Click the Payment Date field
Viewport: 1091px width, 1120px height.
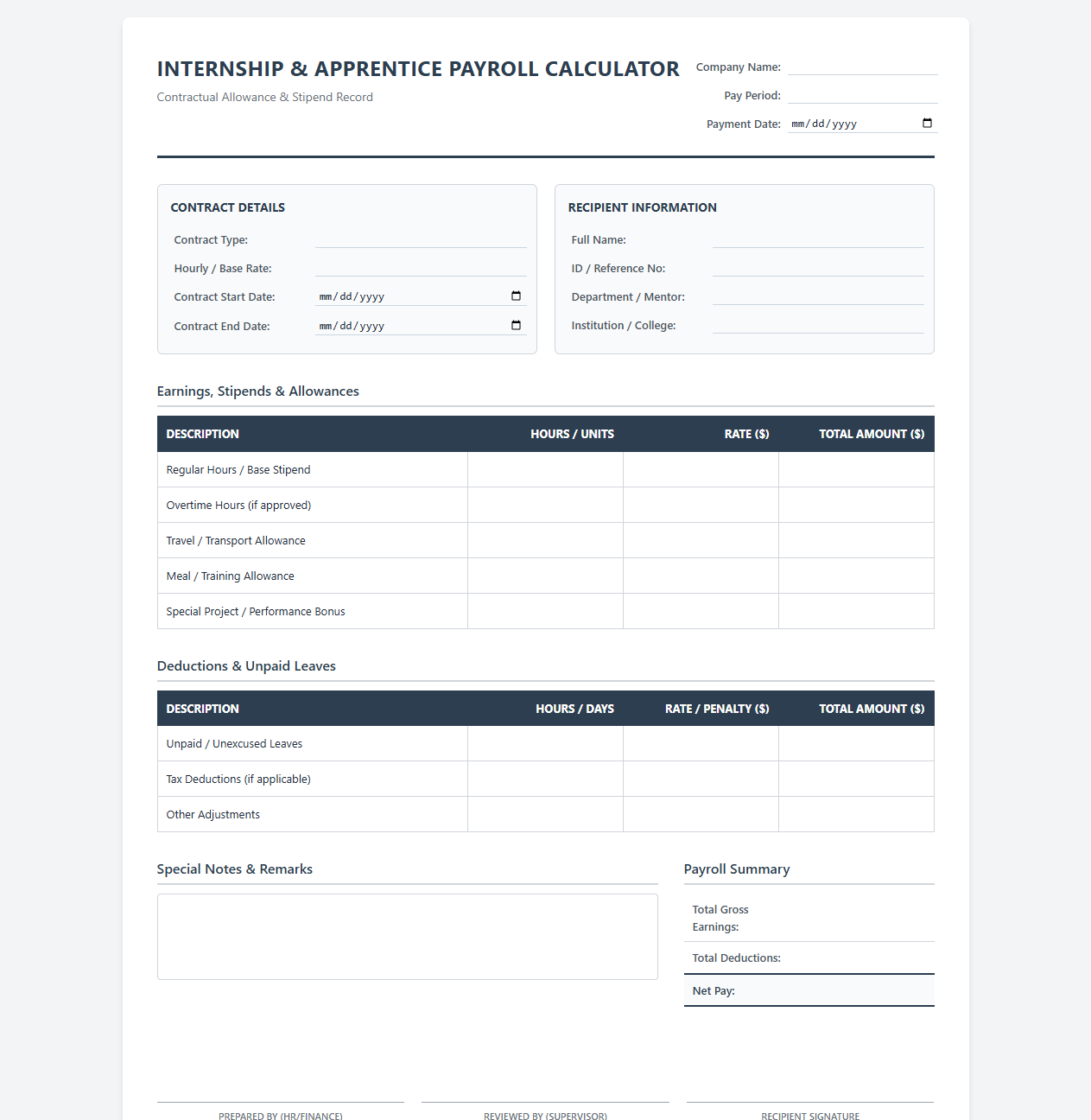click(862, 124)
